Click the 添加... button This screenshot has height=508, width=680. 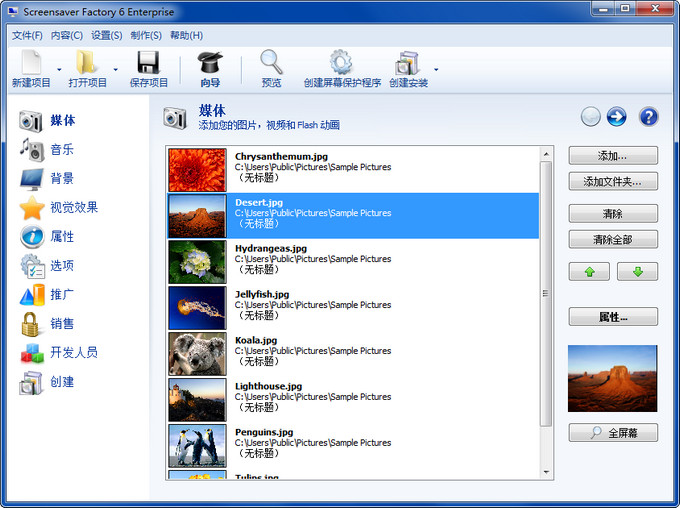pyautogui.click(x=613, y=156)
